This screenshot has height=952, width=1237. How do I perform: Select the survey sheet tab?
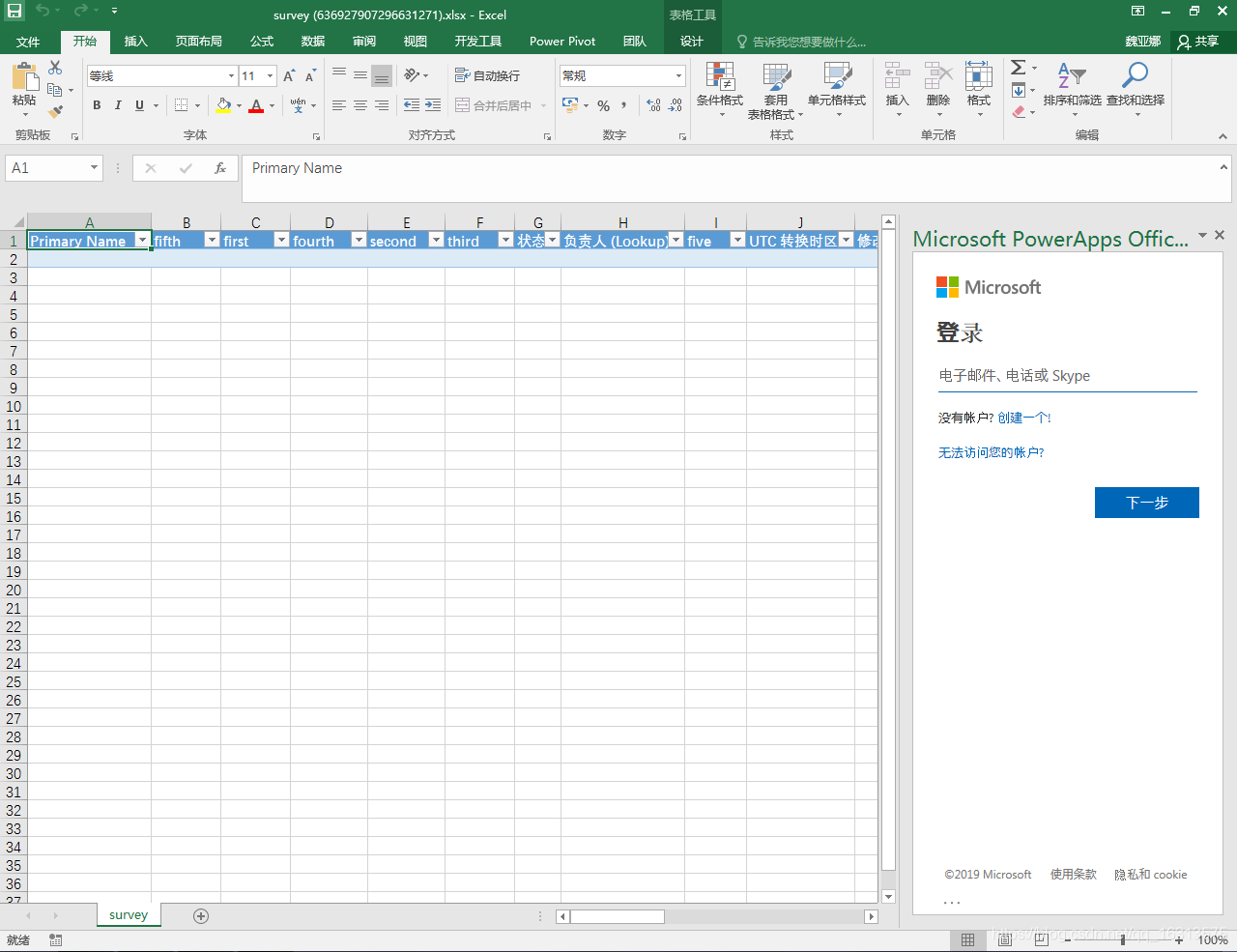click(x=129, y=915)
